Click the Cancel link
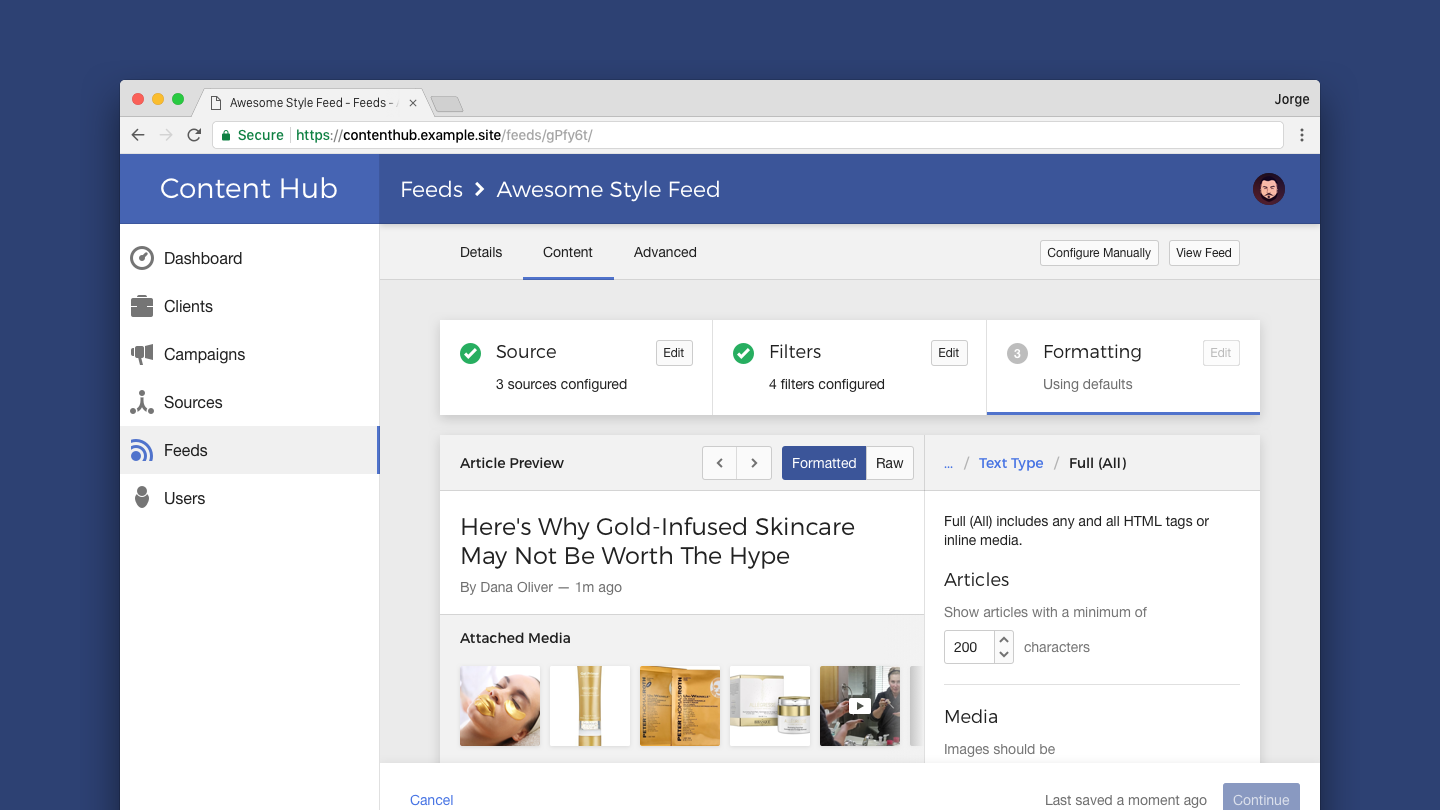Screen dimensions: 1440x810 [431, 800]
